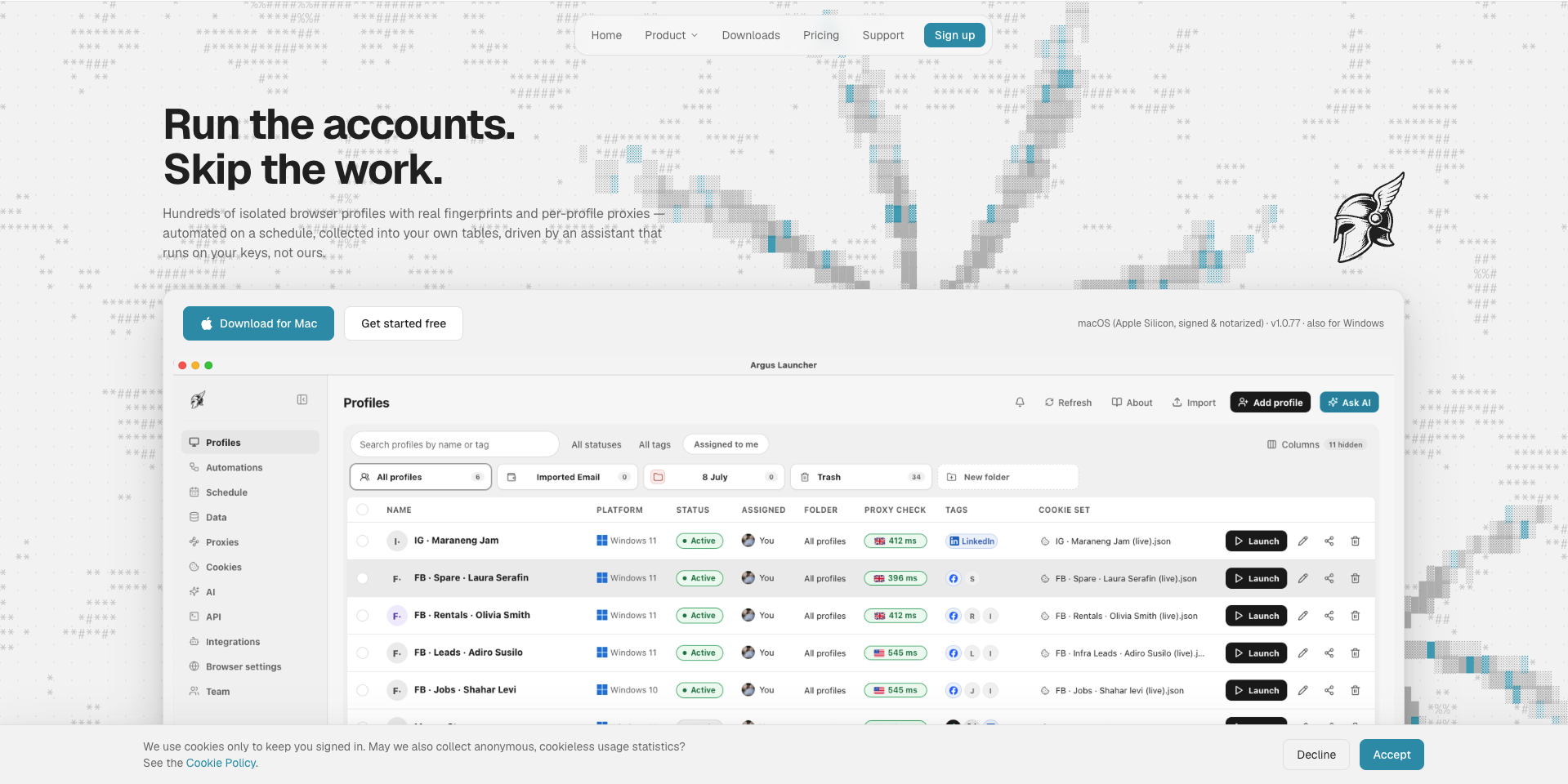Share the IG Maraneng Jam profile
Screen dimensions: 1568x784
pyautogui.click(x=1329, y=541)
